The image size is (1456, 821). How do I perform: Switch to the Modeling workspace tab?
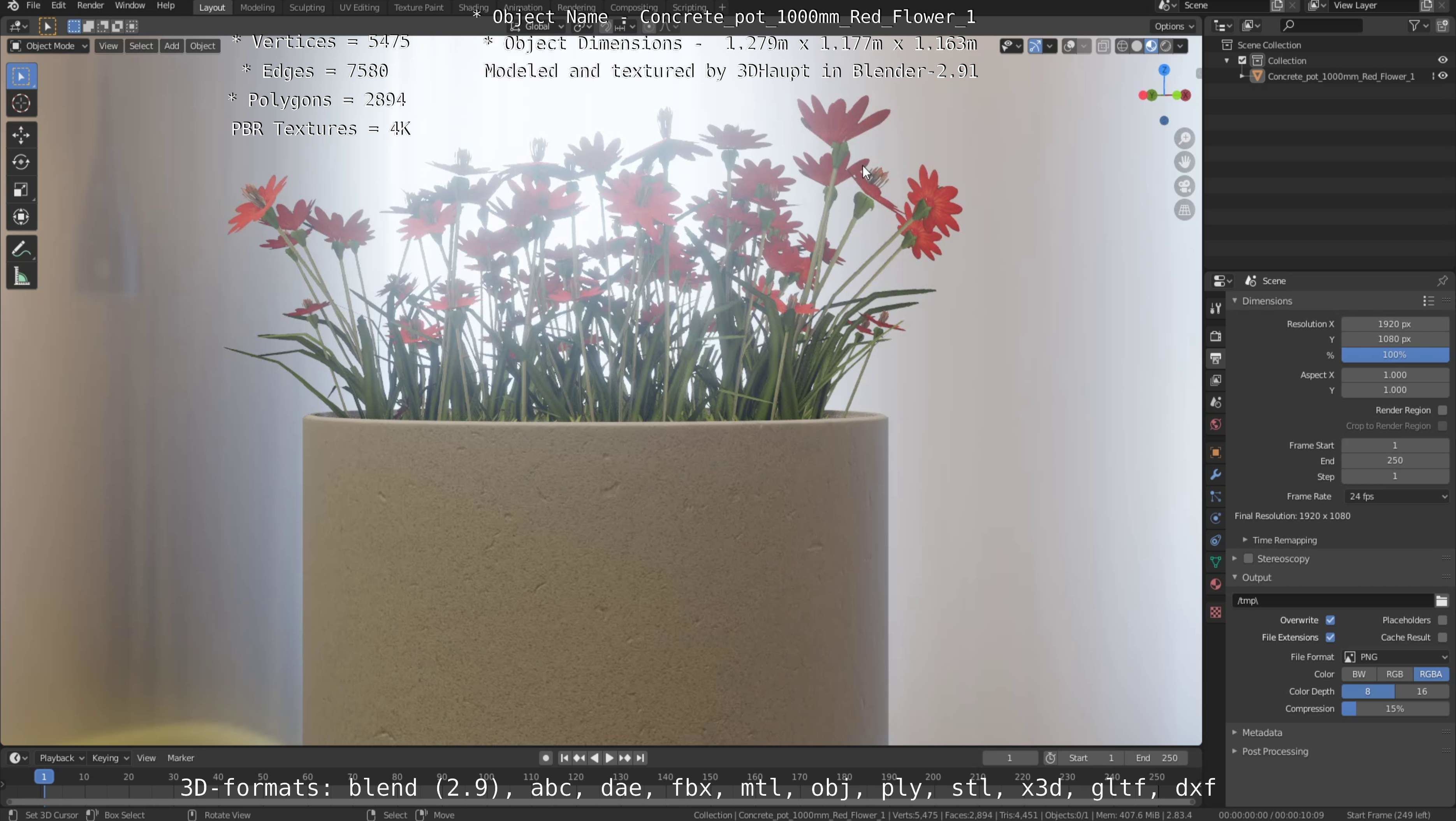click(257, 7)
